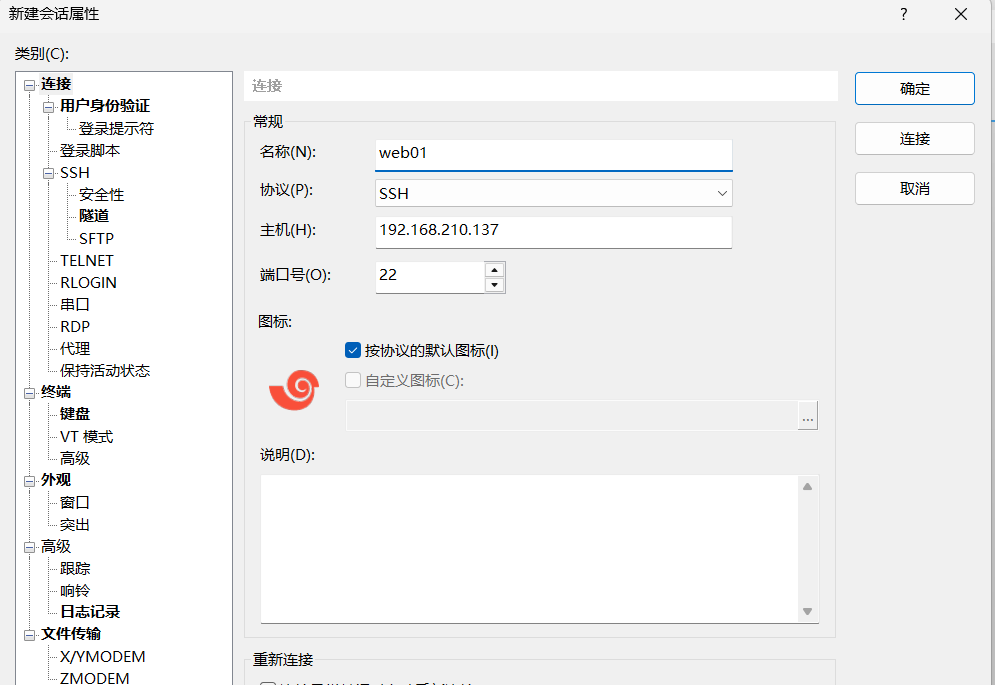Select 跟踪 in the tree

click(75, 568)
